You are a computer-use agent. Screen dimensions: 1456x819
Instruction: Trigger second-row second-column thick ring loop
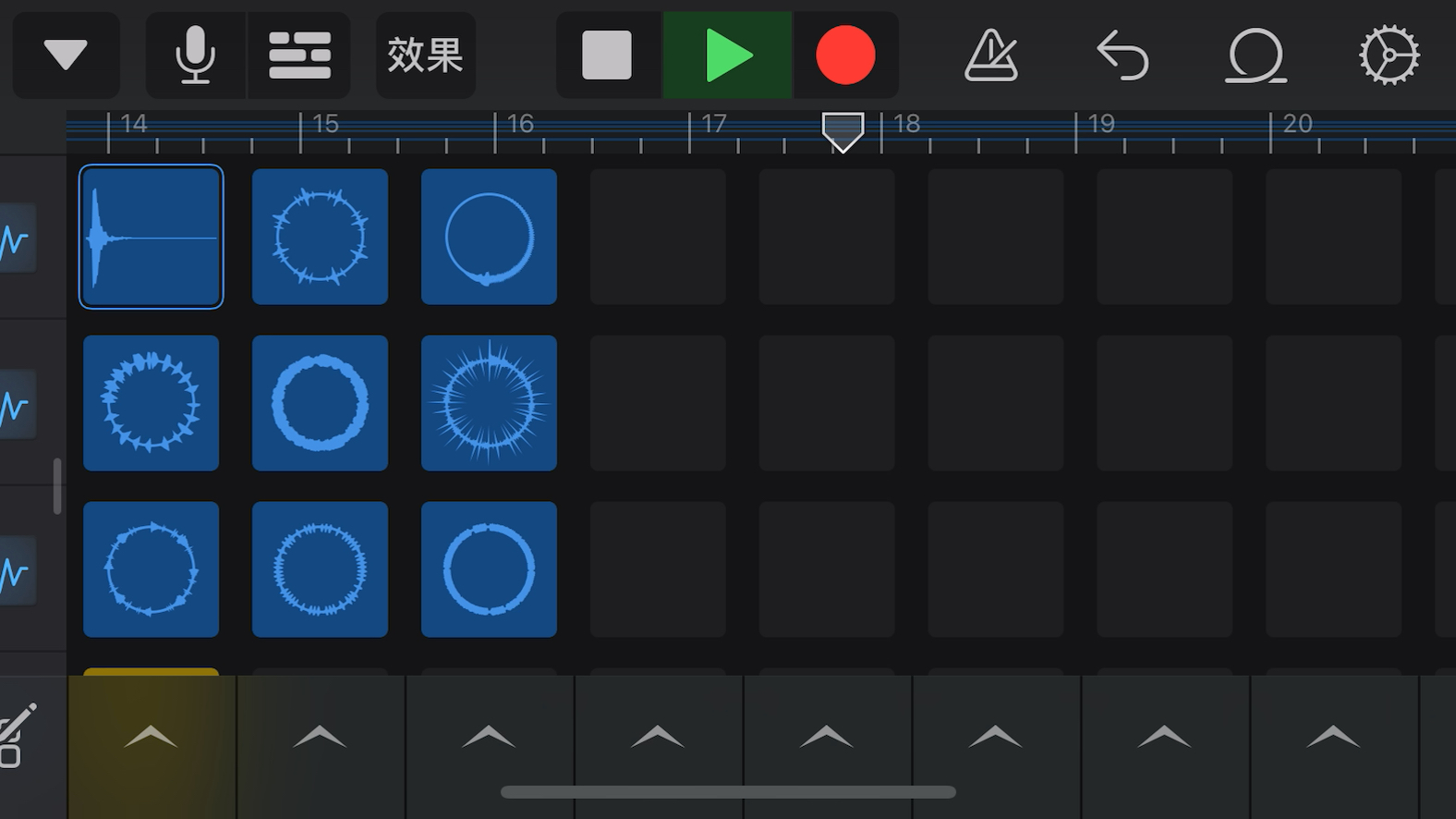pos(320,403)
